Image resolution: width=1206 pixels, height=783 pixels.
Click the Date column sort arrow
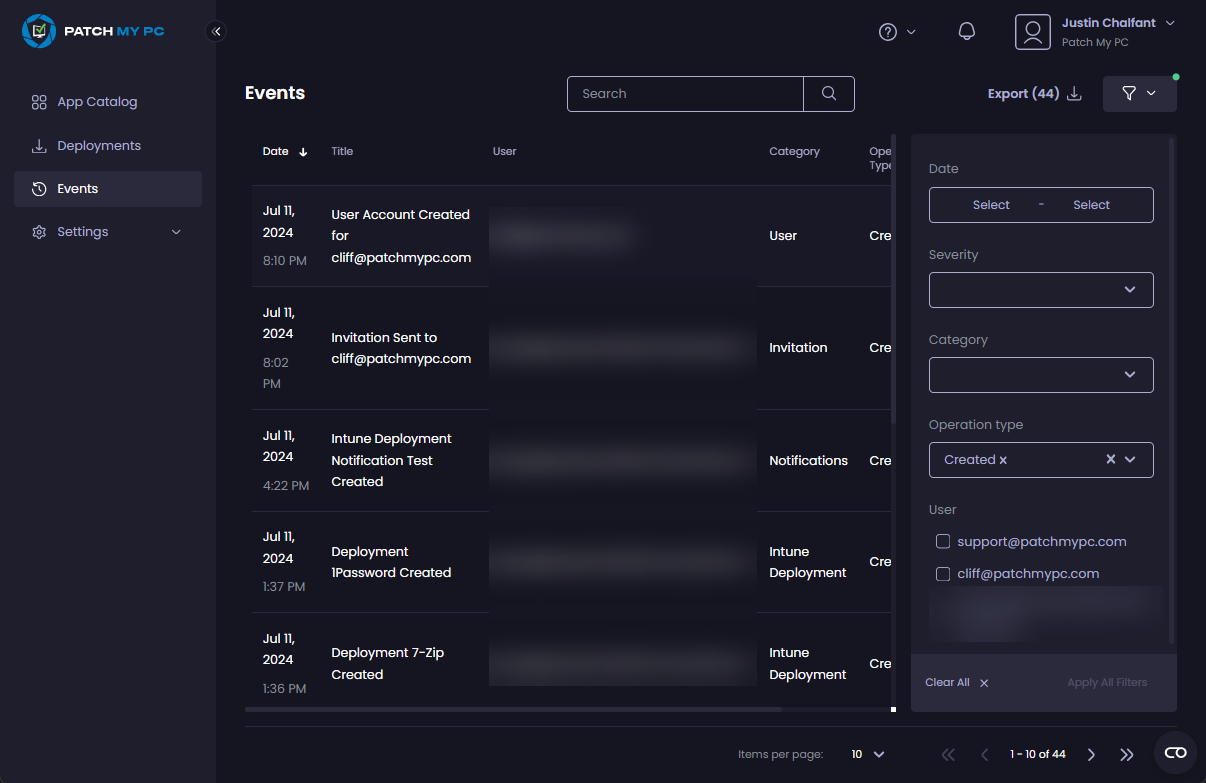pyautogui.click(x=301, y=151)
